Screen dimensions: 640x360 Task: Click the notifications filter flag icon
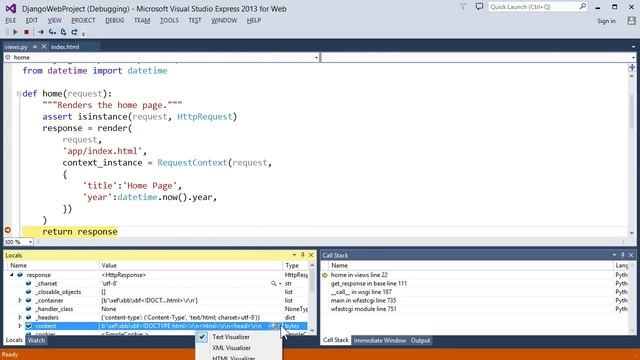click(463, 7)
